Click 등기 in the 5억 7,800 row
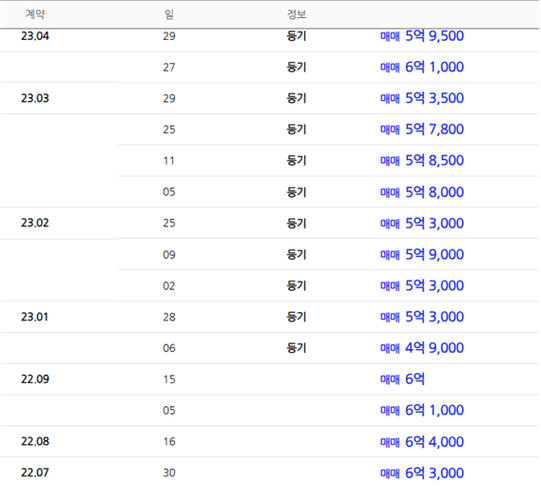 coord(296,129)
